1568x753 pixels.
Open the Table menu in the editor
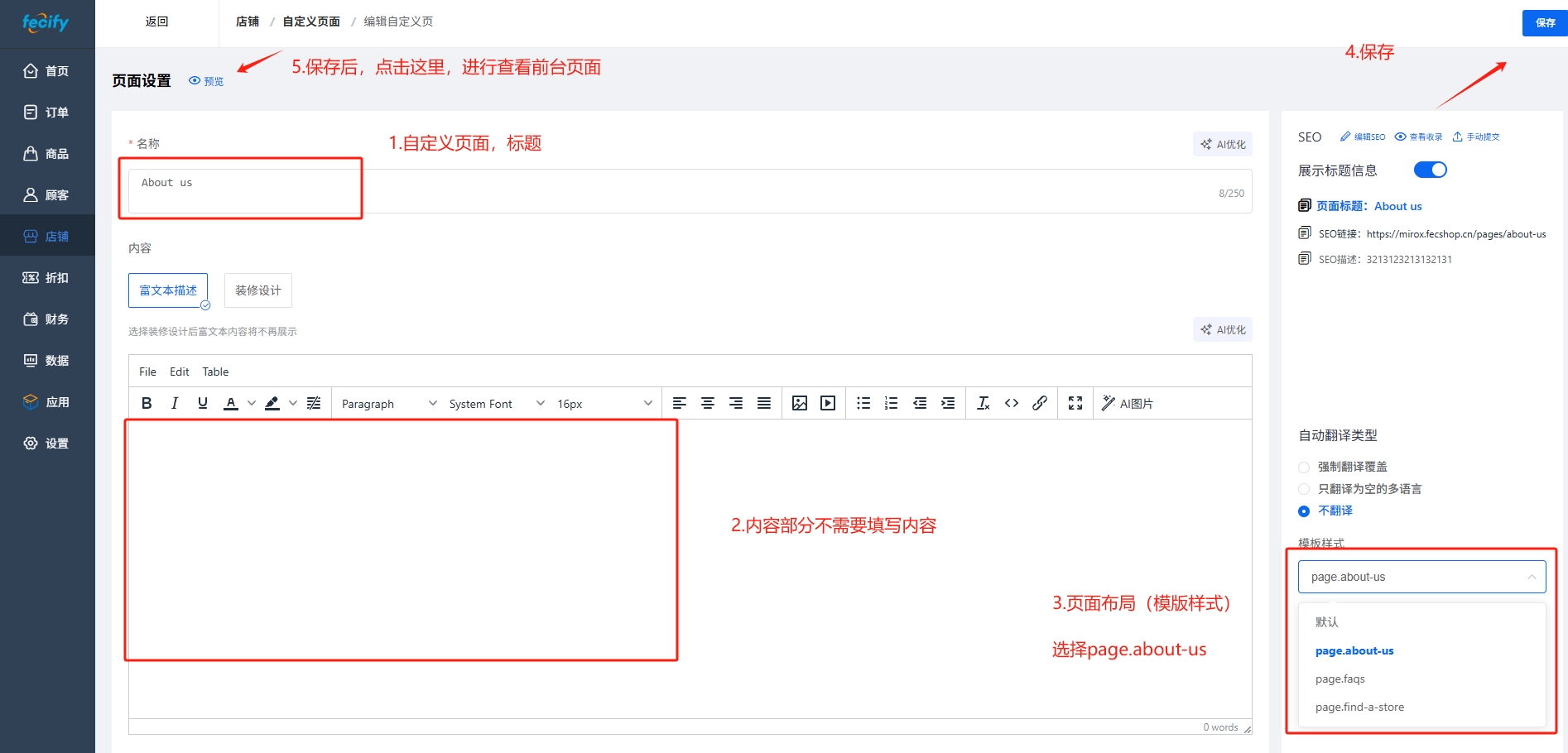click(215, 372)
